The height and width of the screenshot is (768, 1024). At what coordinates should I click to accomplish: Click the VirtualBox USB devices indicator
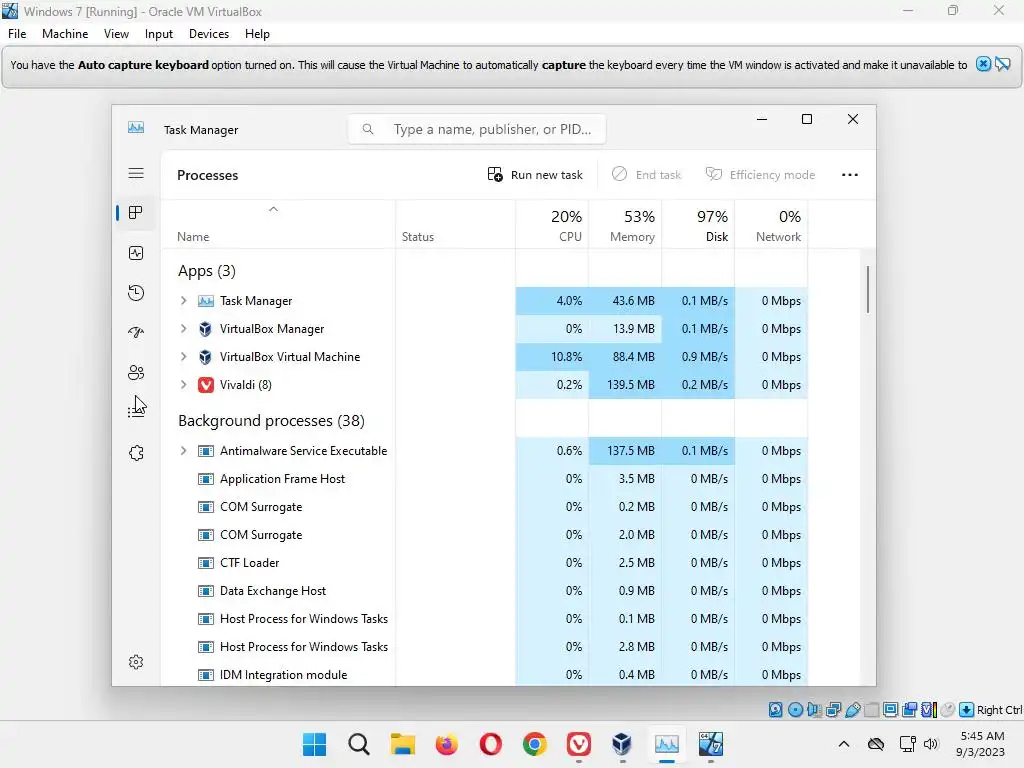(852, 709)
